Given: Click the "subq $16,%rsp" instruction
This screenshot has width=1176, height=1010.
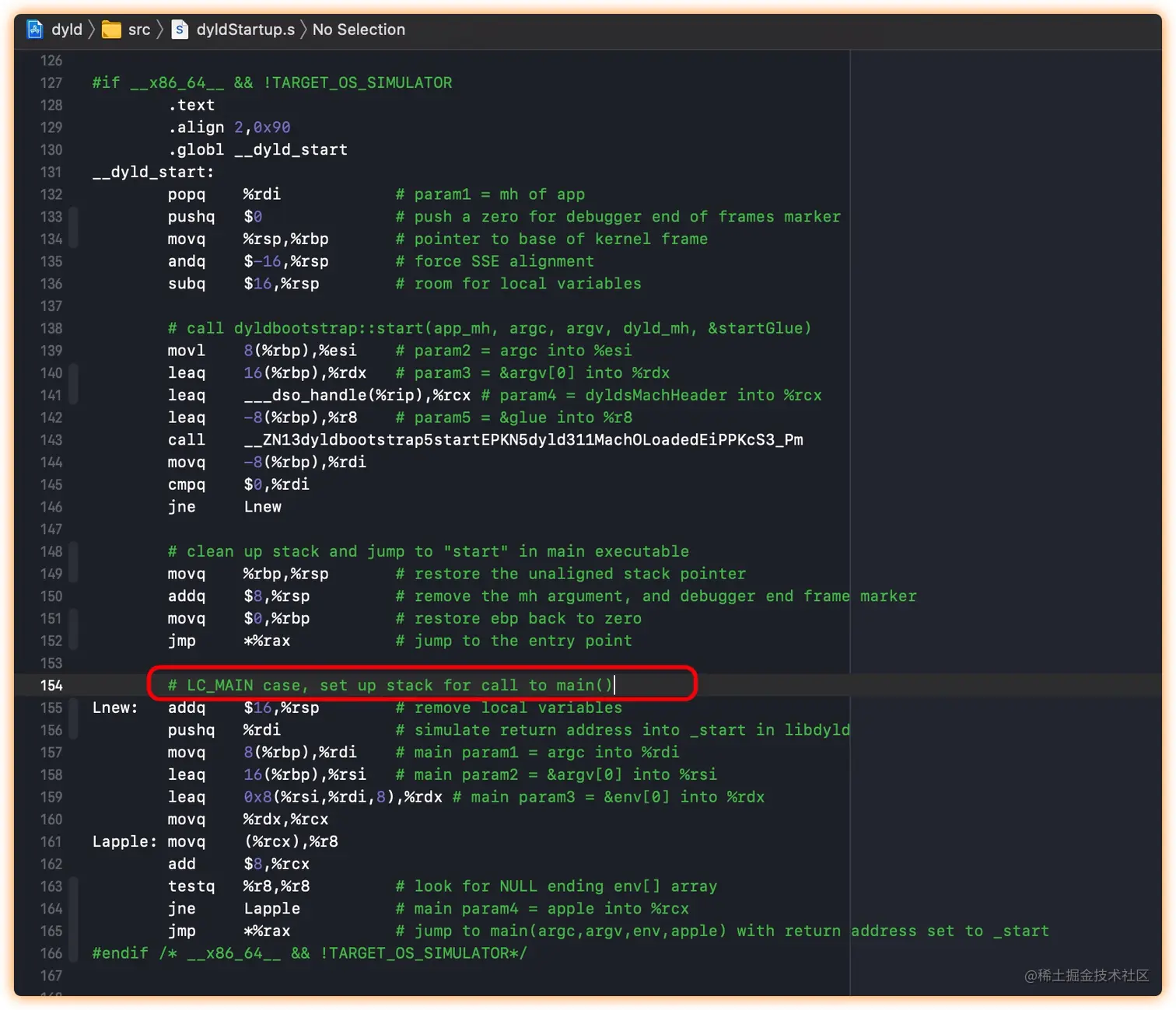Looking at the screenshot, I should [x=243, y=284].
